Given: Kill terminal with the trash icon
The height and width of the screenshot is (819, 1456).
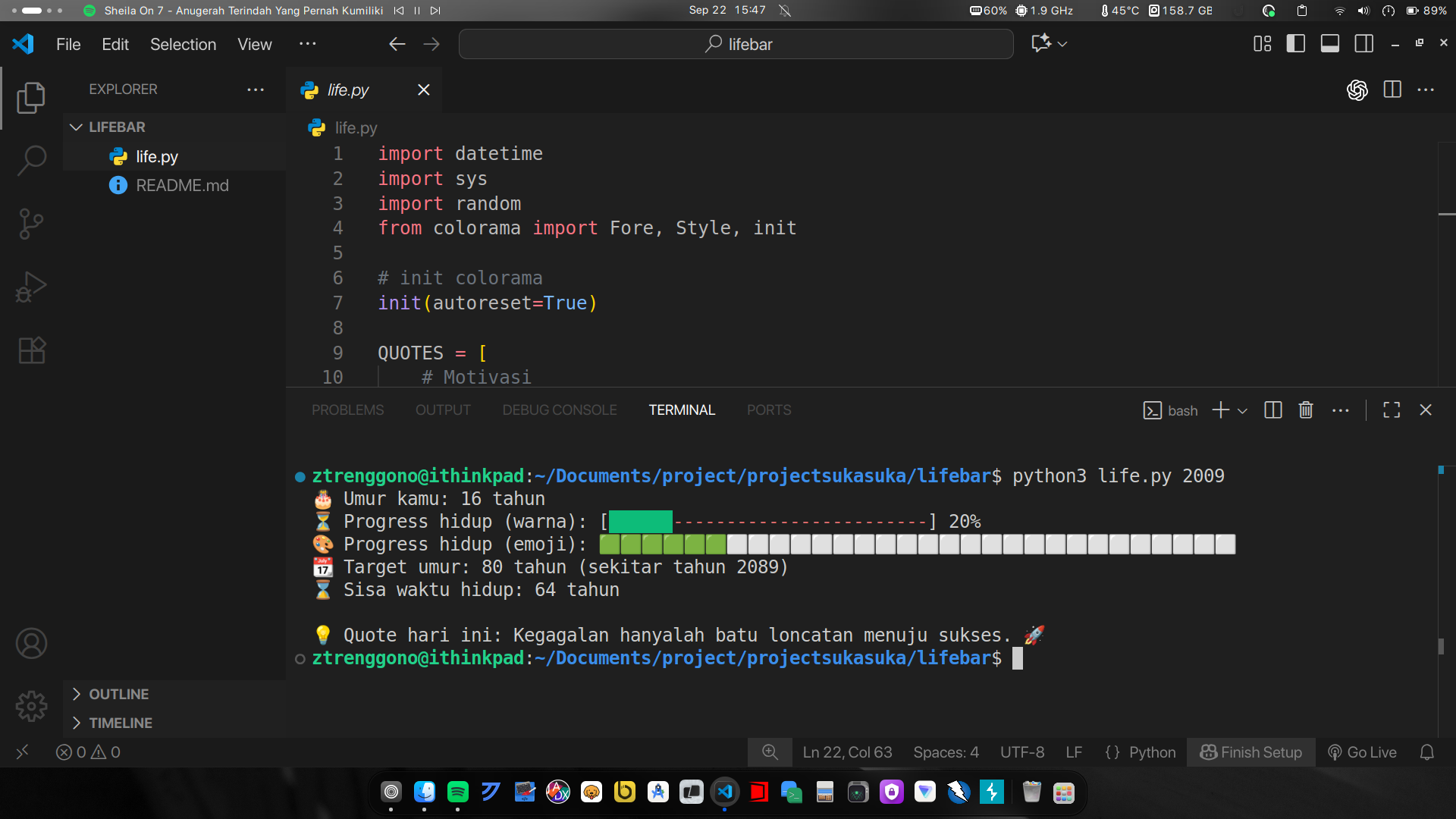Looking at the screenshot, I should (x=1305, y=410).
